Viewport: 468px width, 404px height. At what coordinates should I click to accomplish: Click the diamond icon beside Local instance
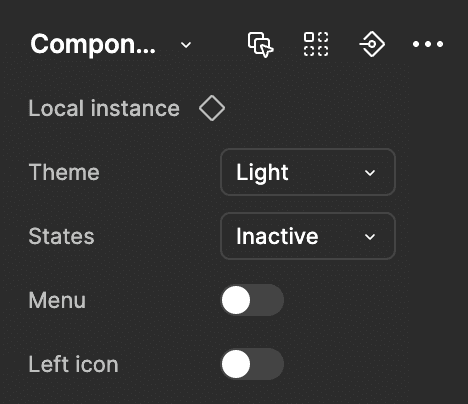point(212,108)
